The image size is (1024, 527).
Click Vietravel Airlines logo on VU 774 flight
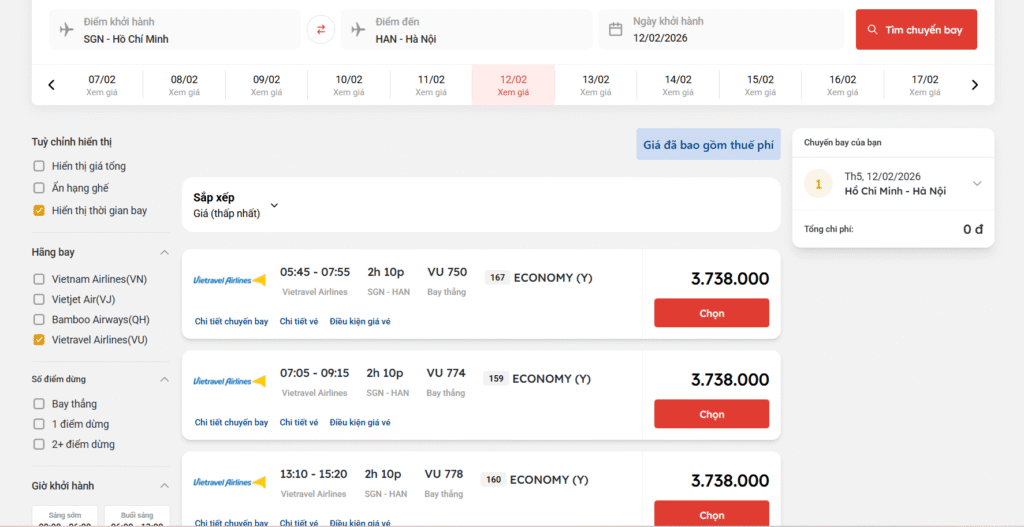click(229, 381)
